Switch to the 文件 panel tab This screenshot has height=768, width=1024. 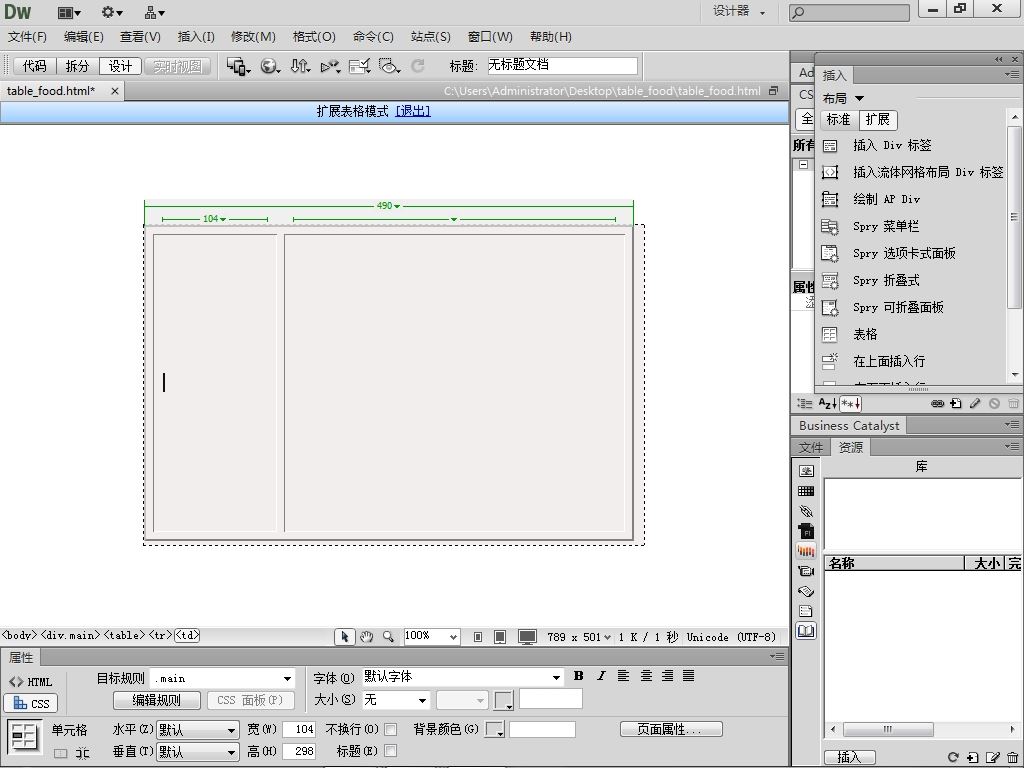click(x=810, y=447)
